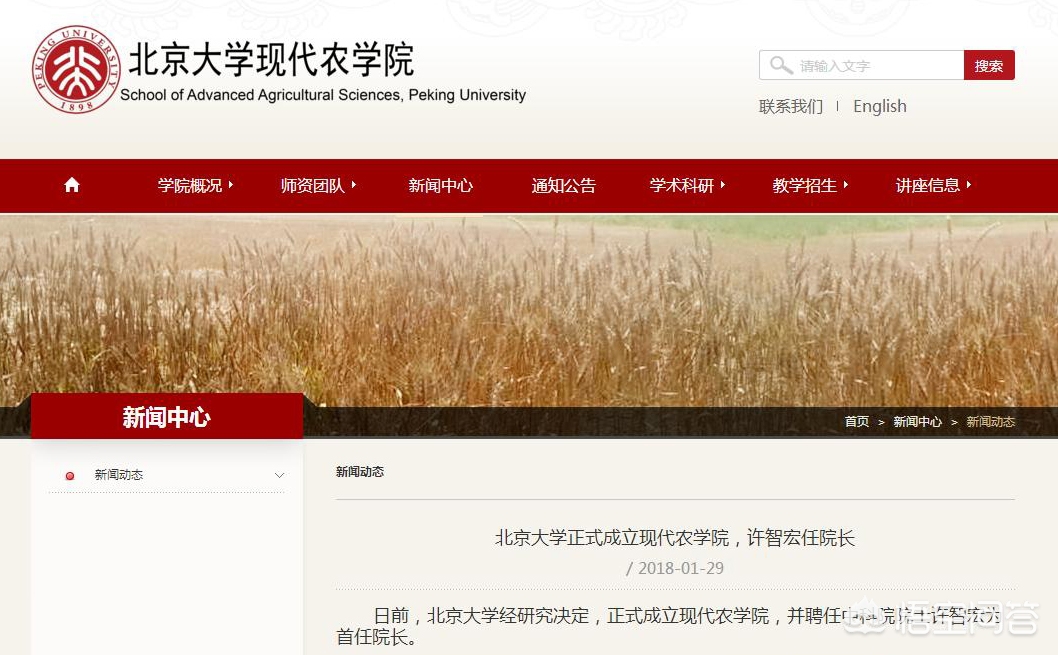Expand the 讲座信息 dropdown menu
The width and height of the screenshot is (1058, 655).
pos(927,185)
